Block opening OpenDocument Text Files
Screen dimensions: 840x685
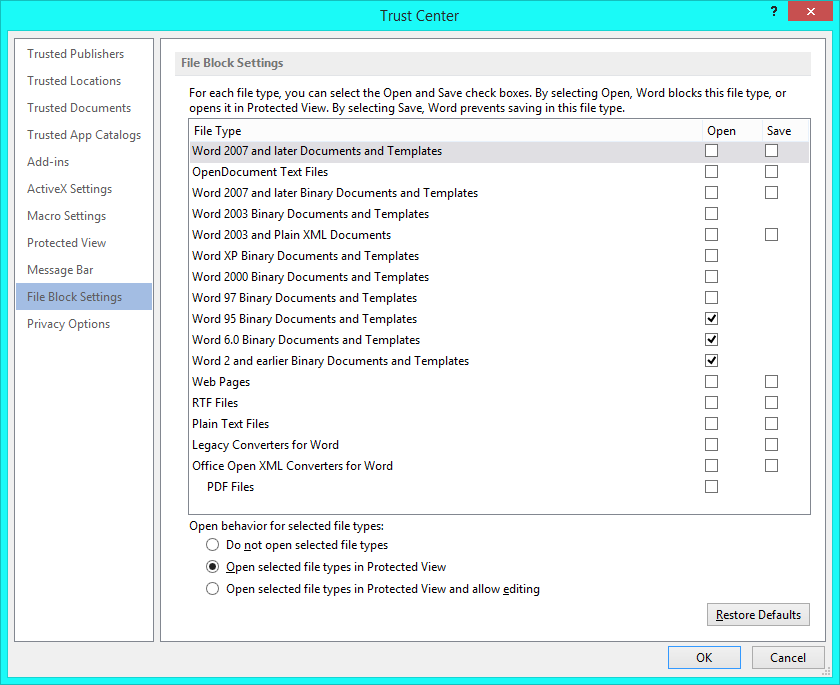coord(711,172)
